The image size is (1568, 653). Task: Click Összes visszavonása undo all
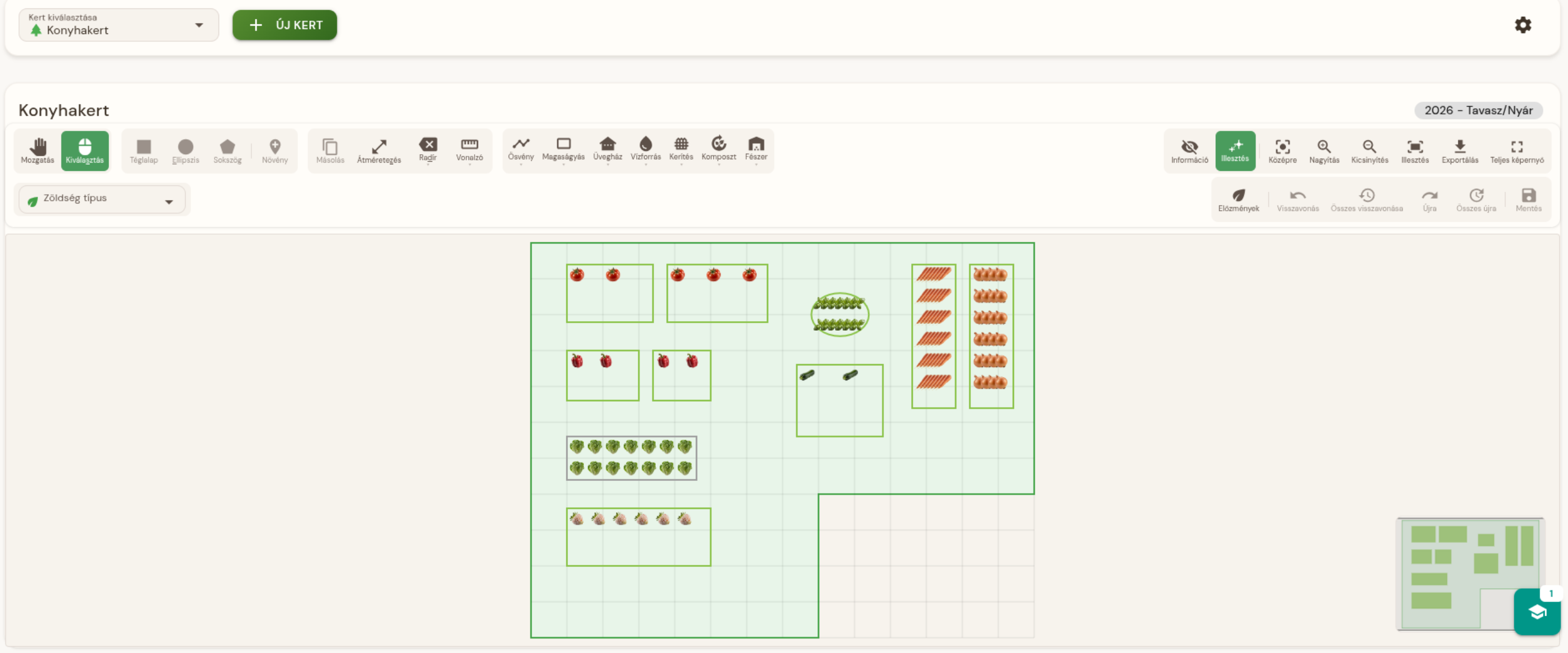click(1367, 200)
